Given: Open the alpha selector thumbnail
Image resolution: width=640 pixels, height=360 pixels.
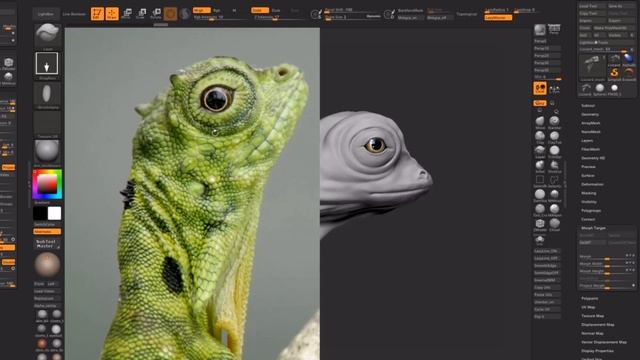Looking at the screenshot, I should pos(47,93).
